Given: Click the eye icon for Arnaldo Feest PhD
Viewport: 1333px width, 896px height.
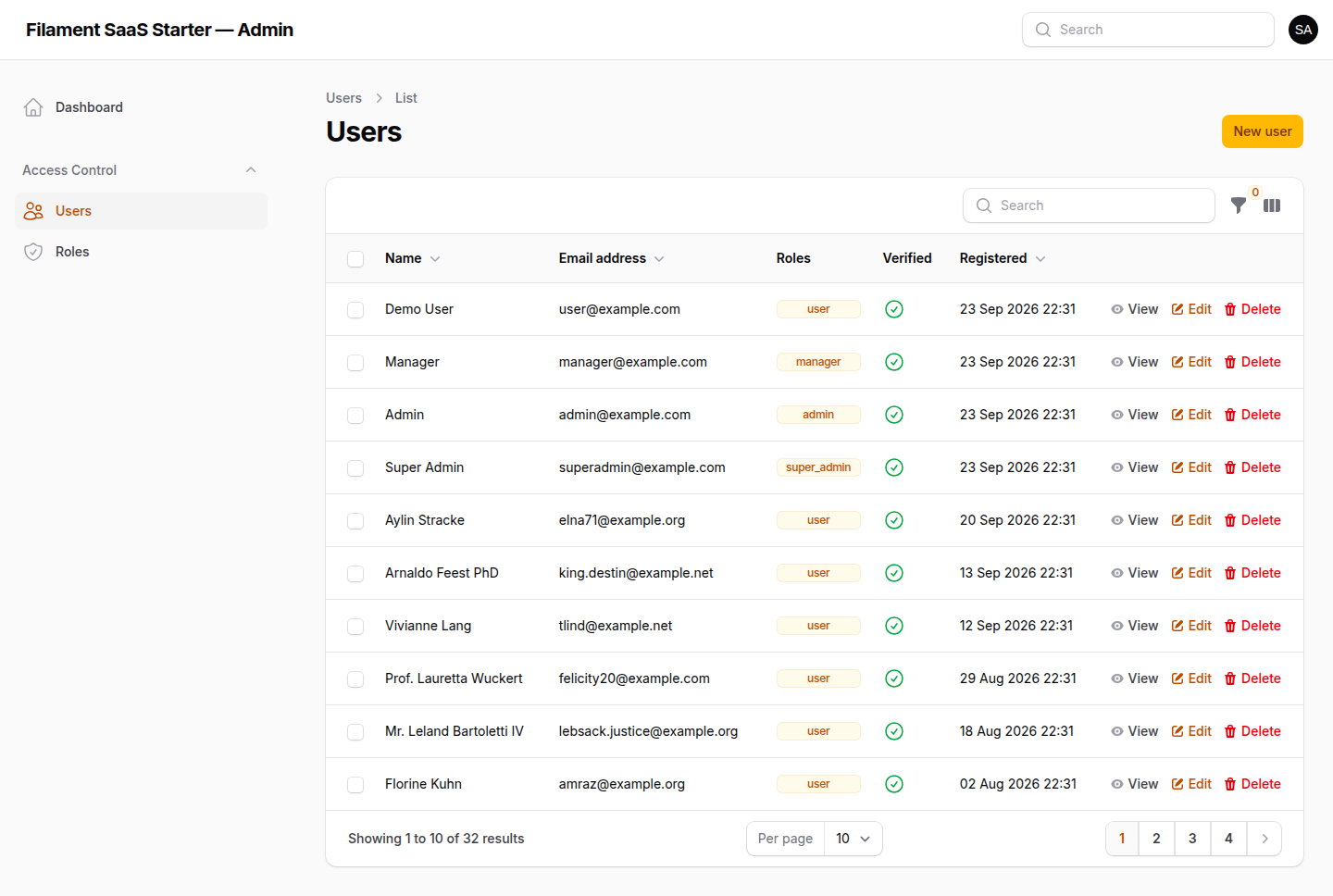Looking at the screenshot, I should (x=1117, y=573).
